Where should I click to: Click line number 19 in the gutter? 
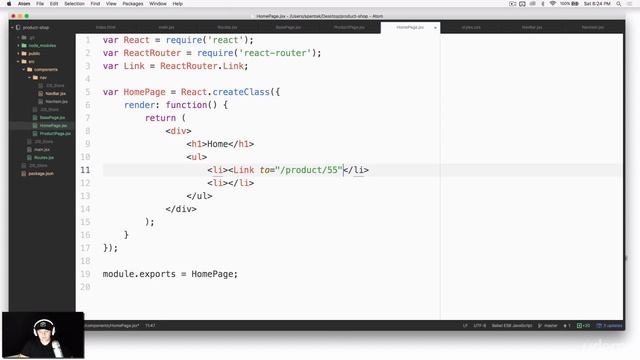tap(85, 274)
